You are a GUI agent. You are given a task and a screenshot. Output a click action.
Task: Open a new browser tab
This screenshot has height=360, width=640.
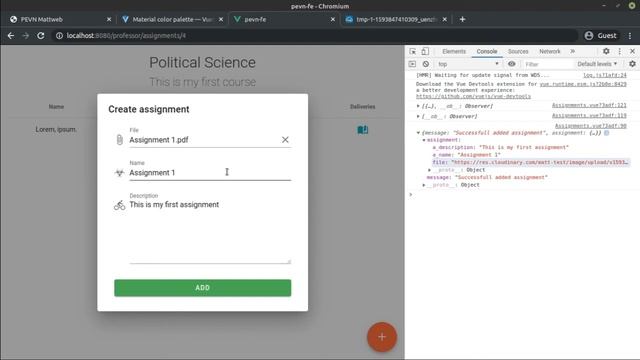pos(462,20)
